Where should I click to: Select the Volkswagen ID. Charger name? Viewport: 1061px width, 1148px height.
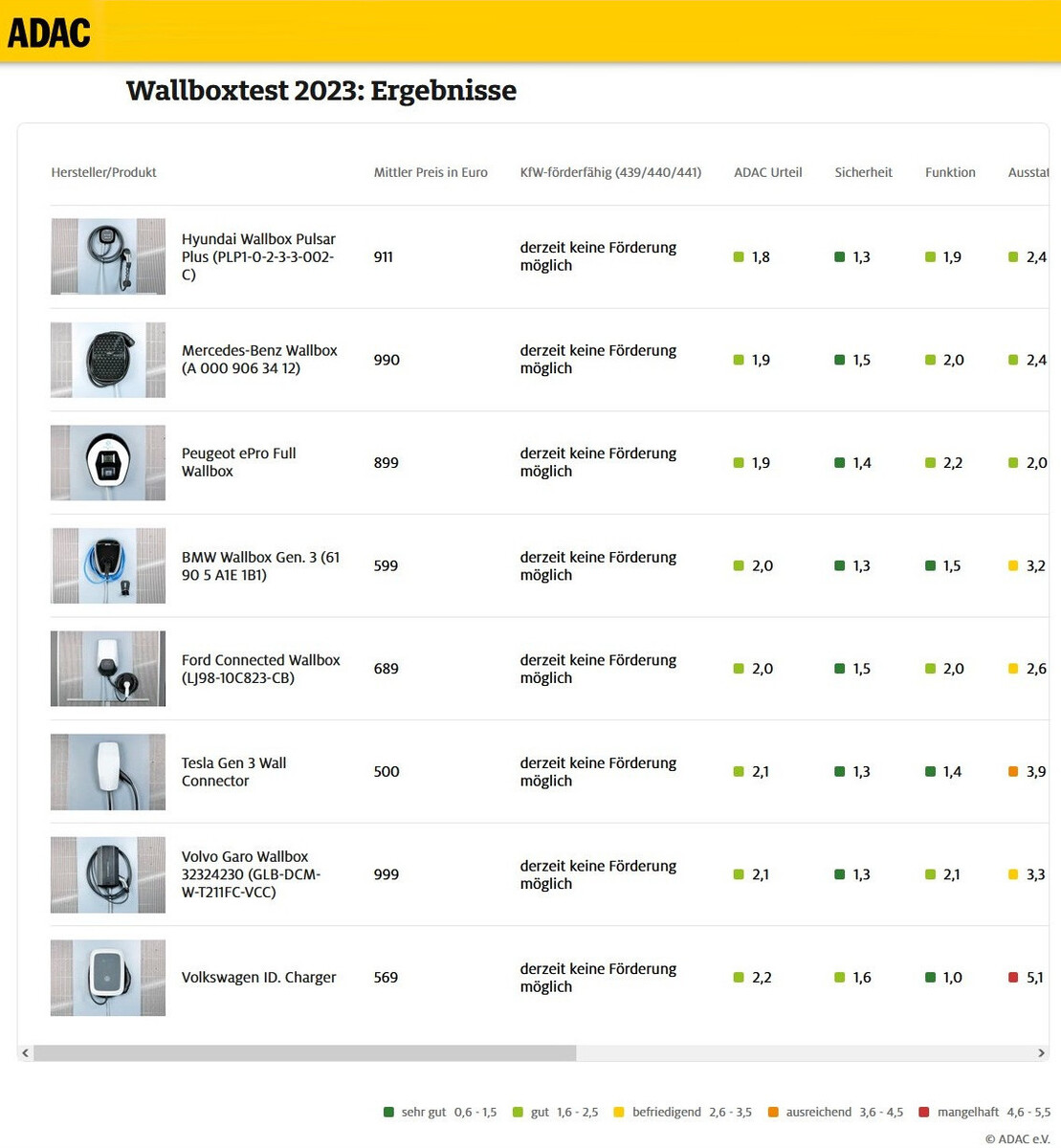(x=259, y=978)
